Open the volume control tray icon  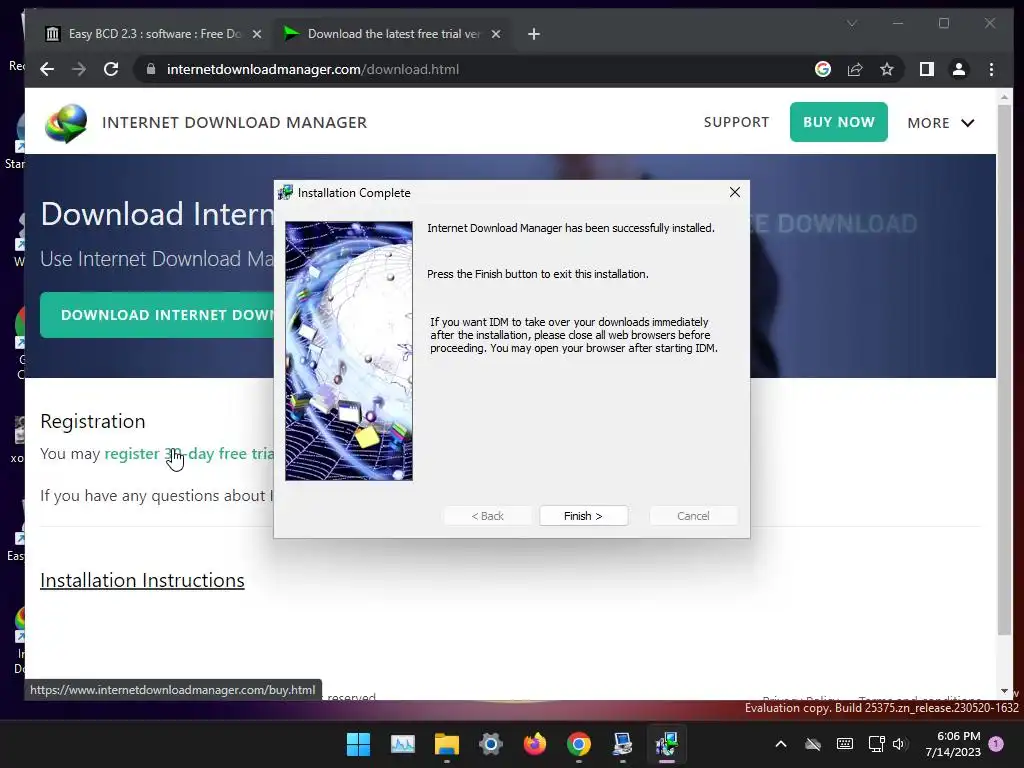(x=899, y=744)
